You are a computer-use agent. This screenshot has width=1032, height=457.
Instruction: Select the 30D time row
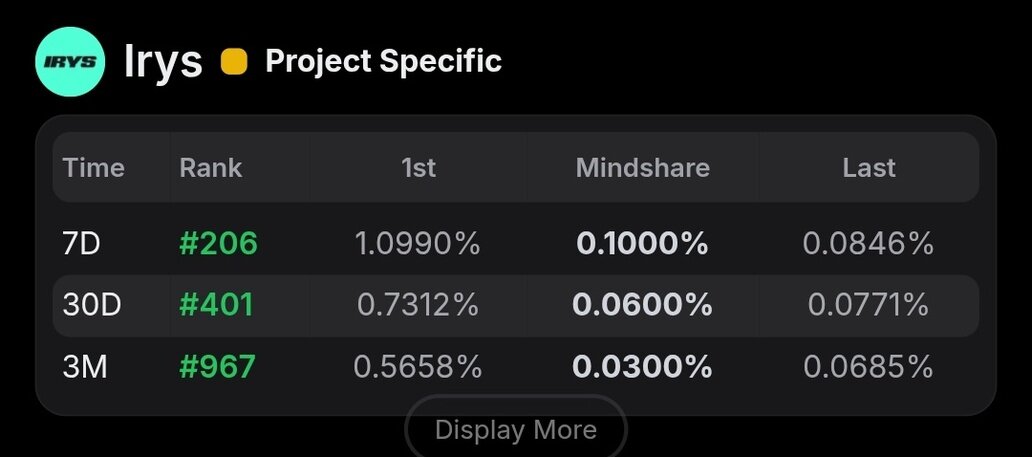pos(91,305)
